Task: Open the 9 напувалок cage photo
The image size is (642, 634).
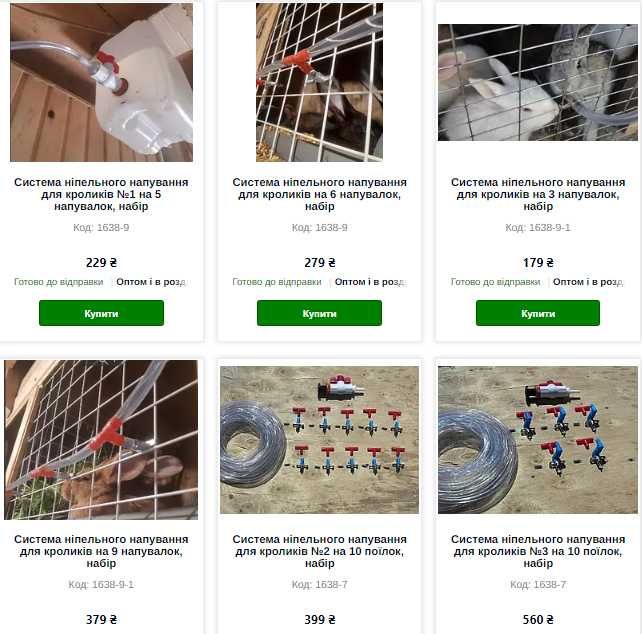Action: click(x=101, y=440)
